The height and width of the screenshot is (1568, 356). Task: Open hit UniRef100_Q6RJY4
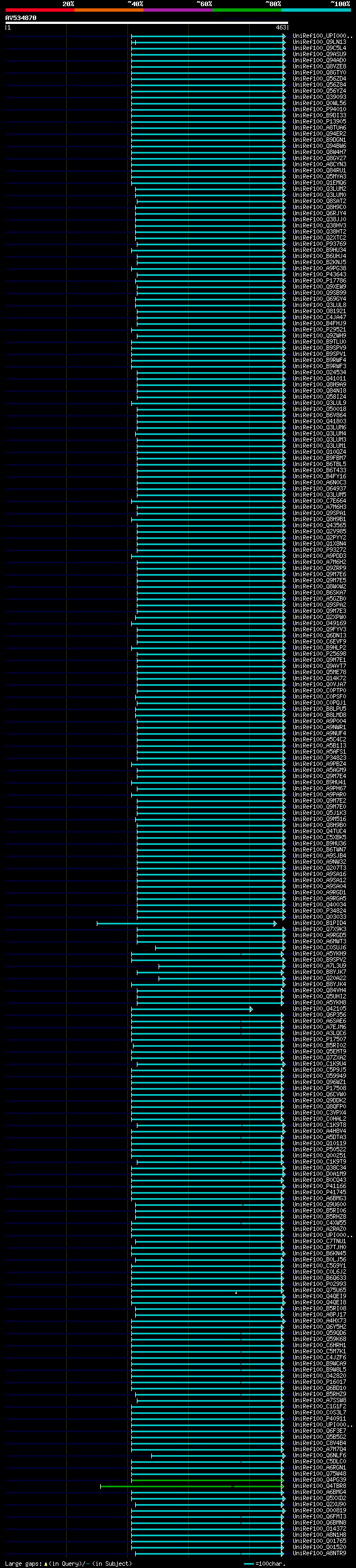point(319,214)
